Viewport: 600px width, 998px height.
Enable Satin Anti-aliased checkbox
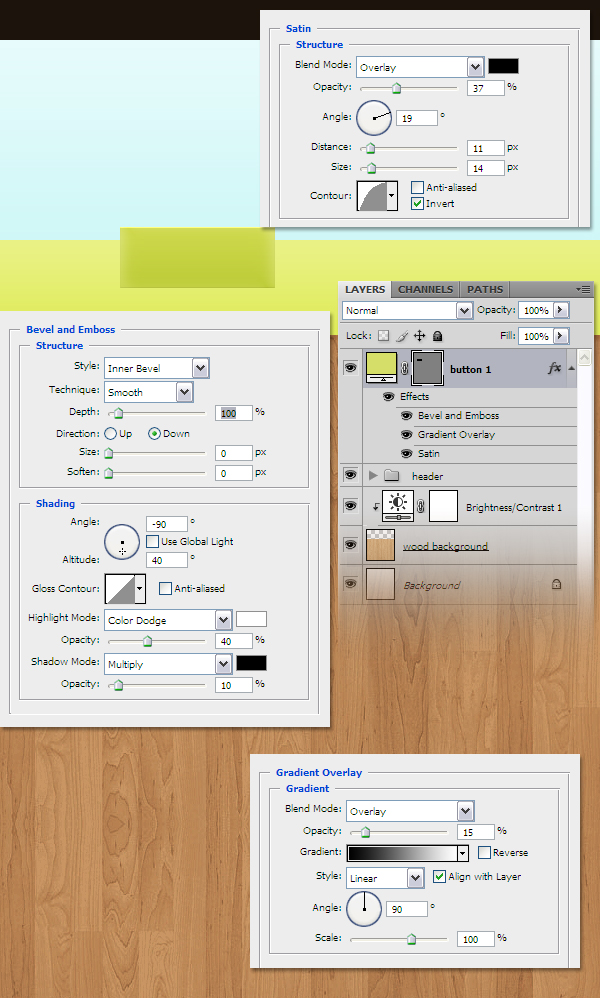click(417, 187)
